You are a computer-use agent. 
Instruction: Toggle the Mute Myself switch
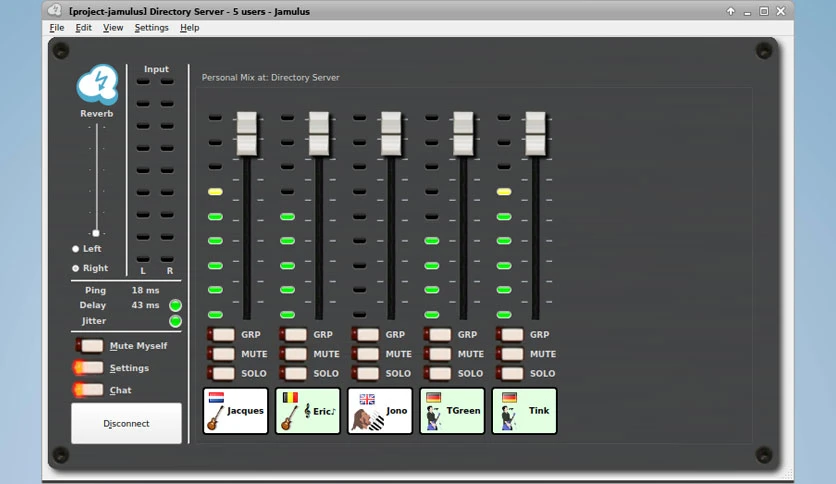(90, 346)
